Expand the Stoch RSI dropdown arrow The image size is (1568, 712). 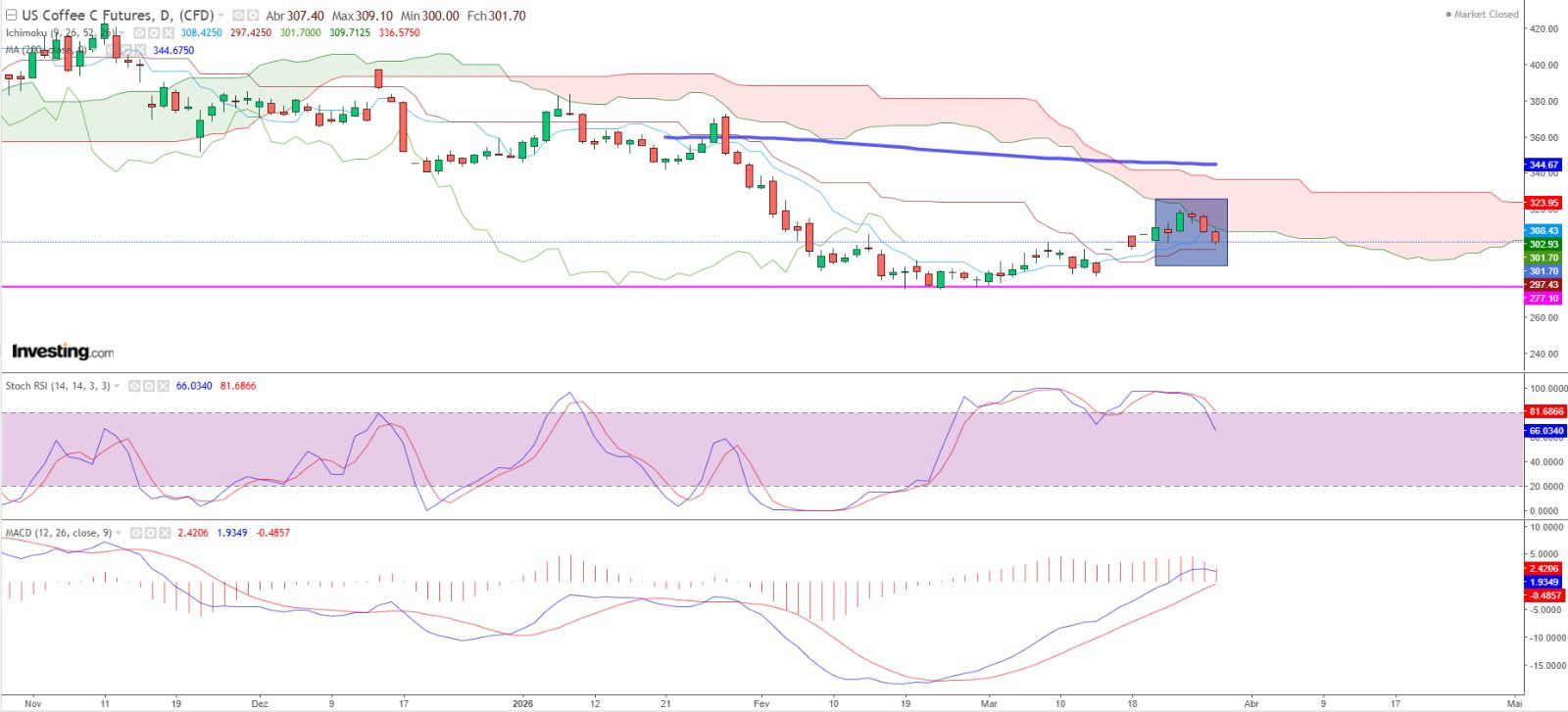tap(118, 386)
